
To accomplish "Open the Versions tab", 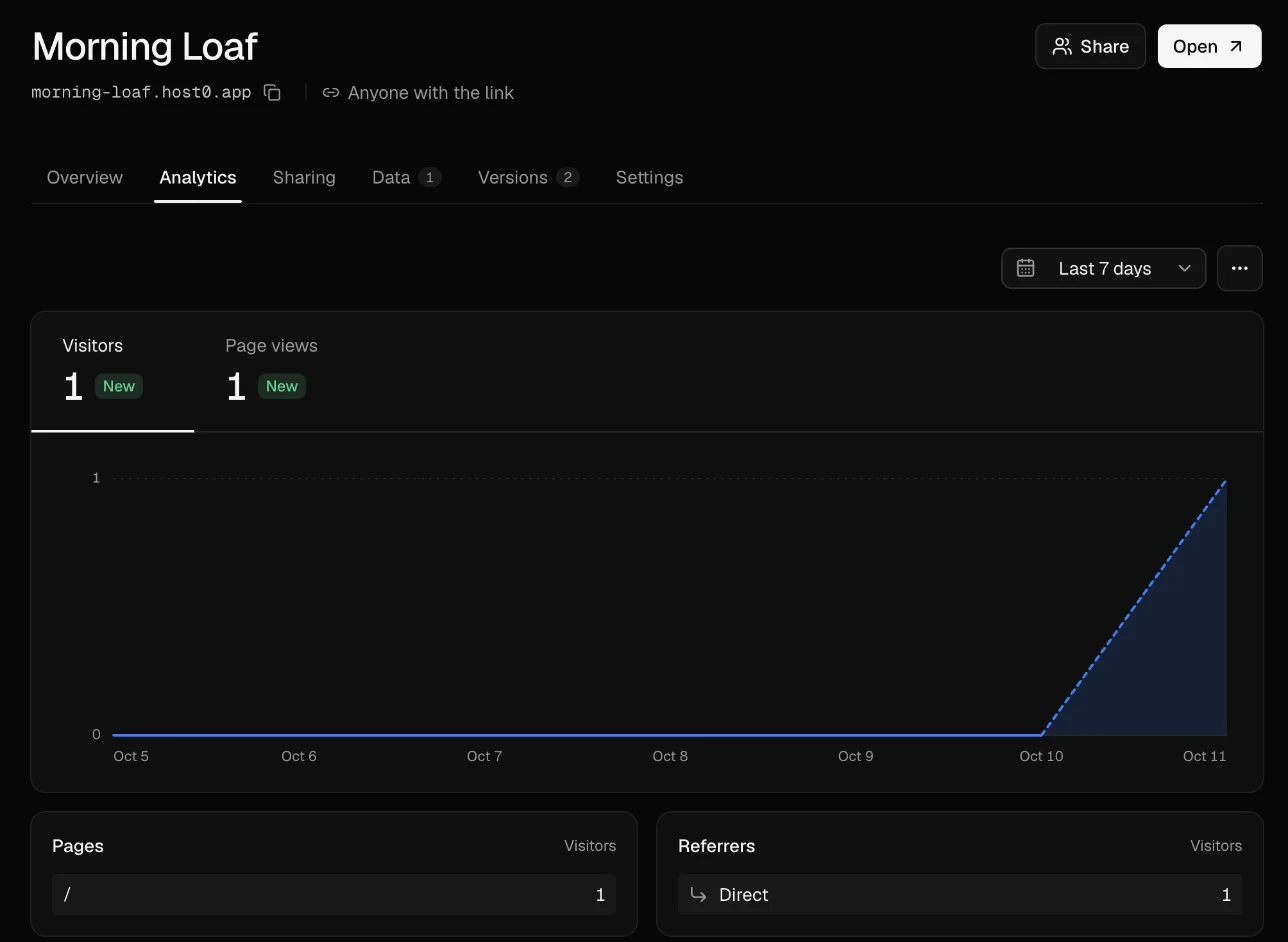I will coord(528,178).
